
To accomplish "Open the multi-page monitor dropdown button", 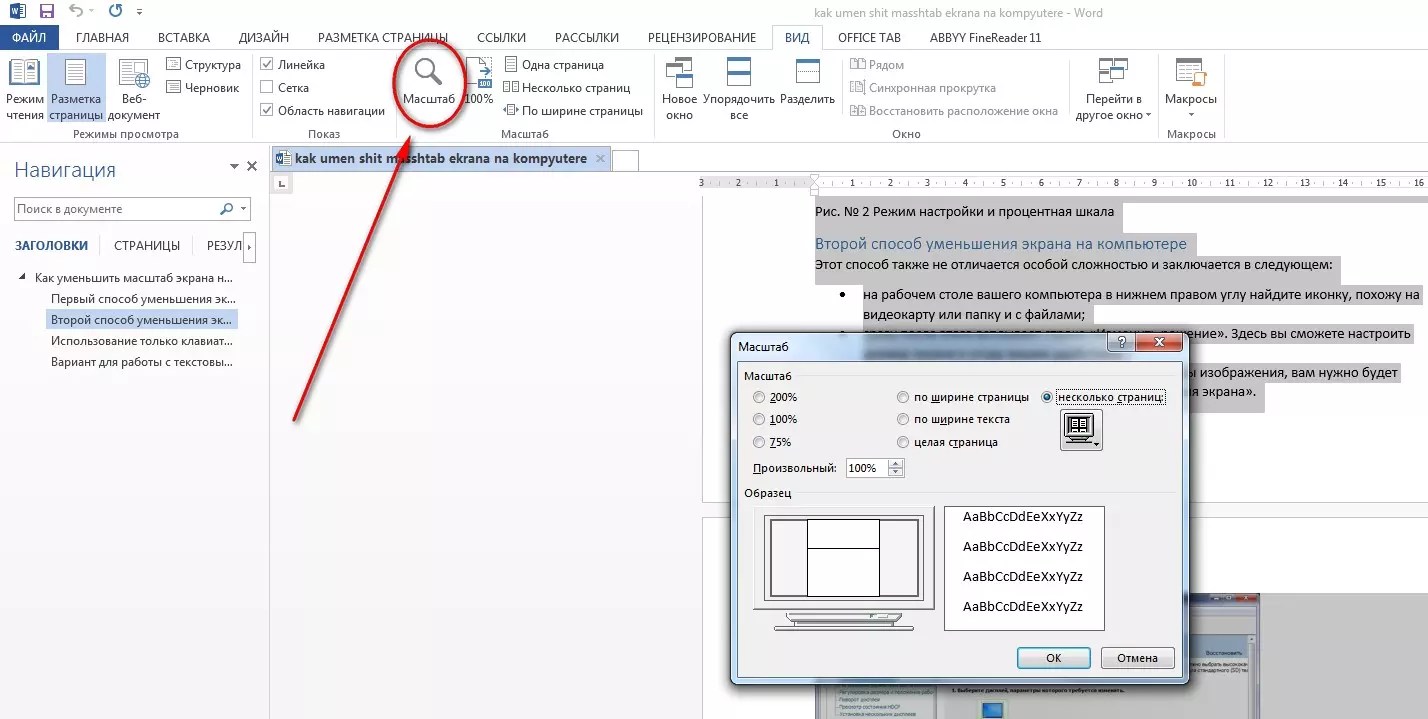I will point(1081,431).
